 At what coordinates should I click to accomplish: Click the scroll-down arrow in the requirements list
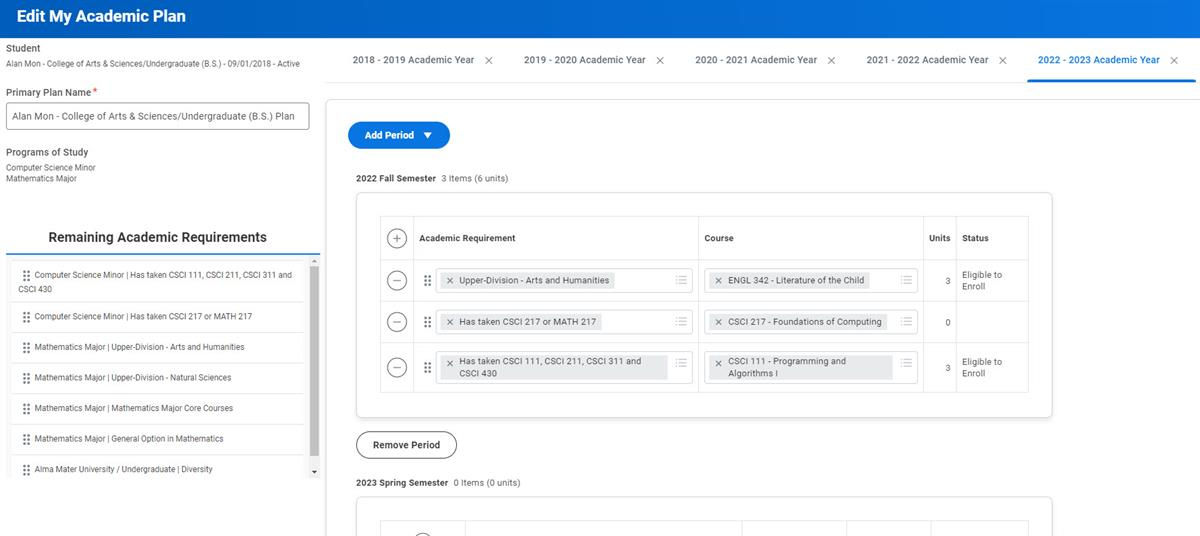pyautogui.click(x=315, y=471)
